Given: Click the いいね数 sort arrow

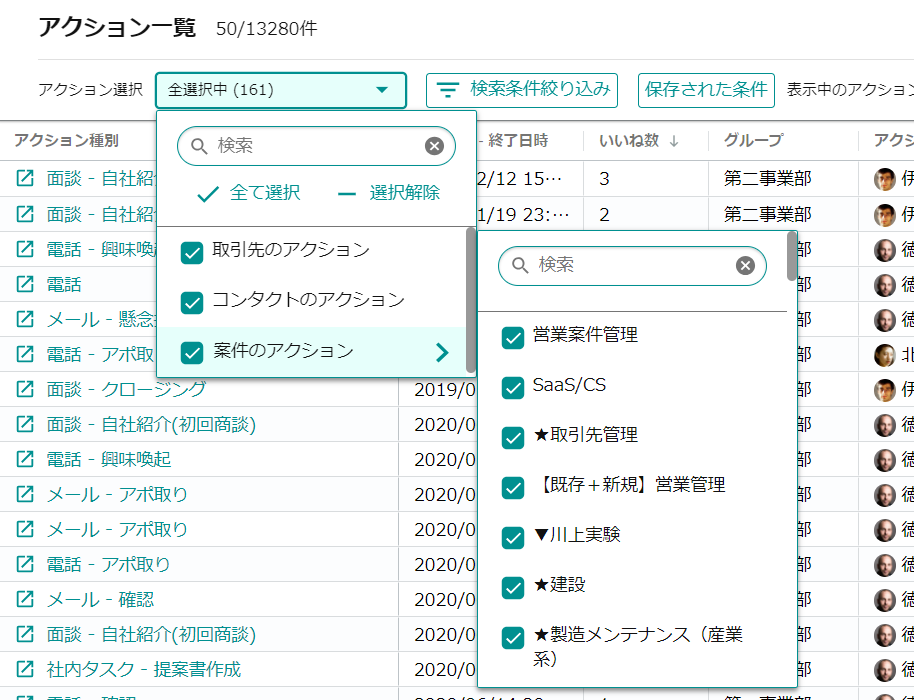Looking at the screenshot, I should click(x=674, y=141).
